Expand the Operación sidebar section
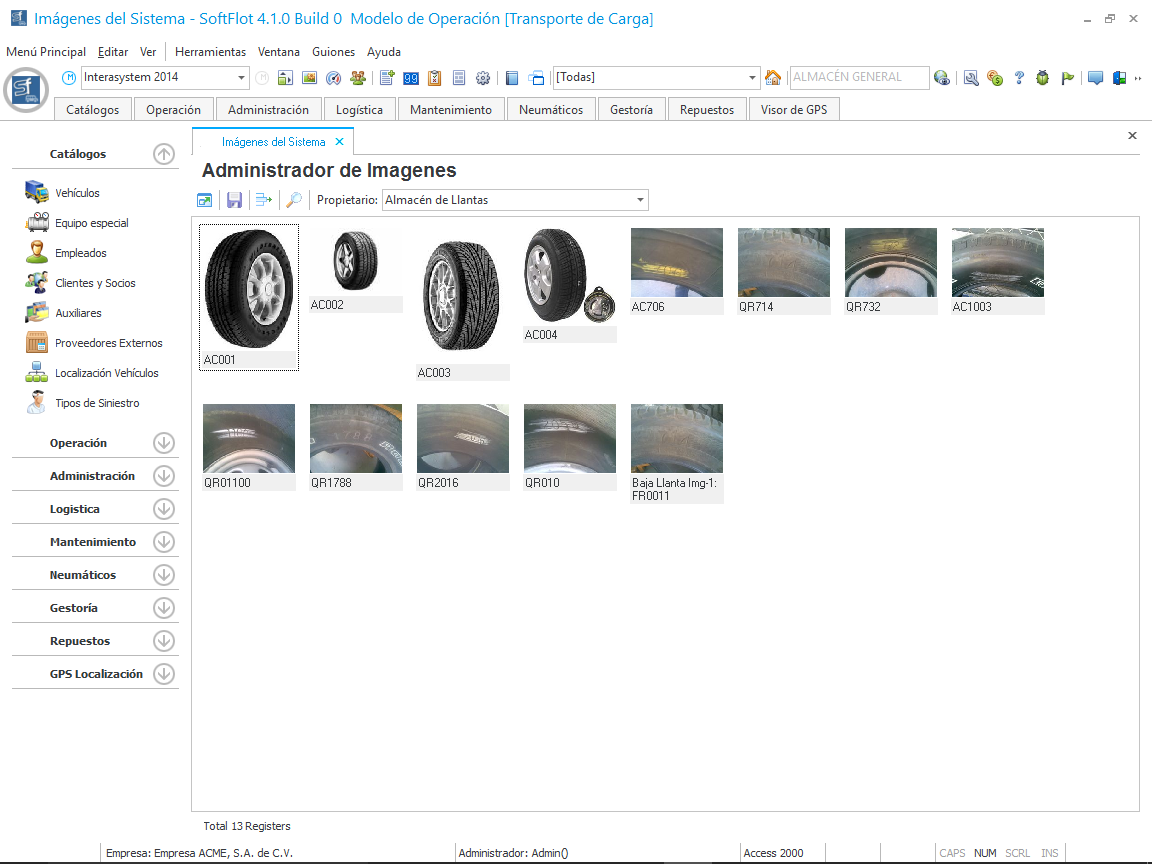 click(x=164, y=443)
